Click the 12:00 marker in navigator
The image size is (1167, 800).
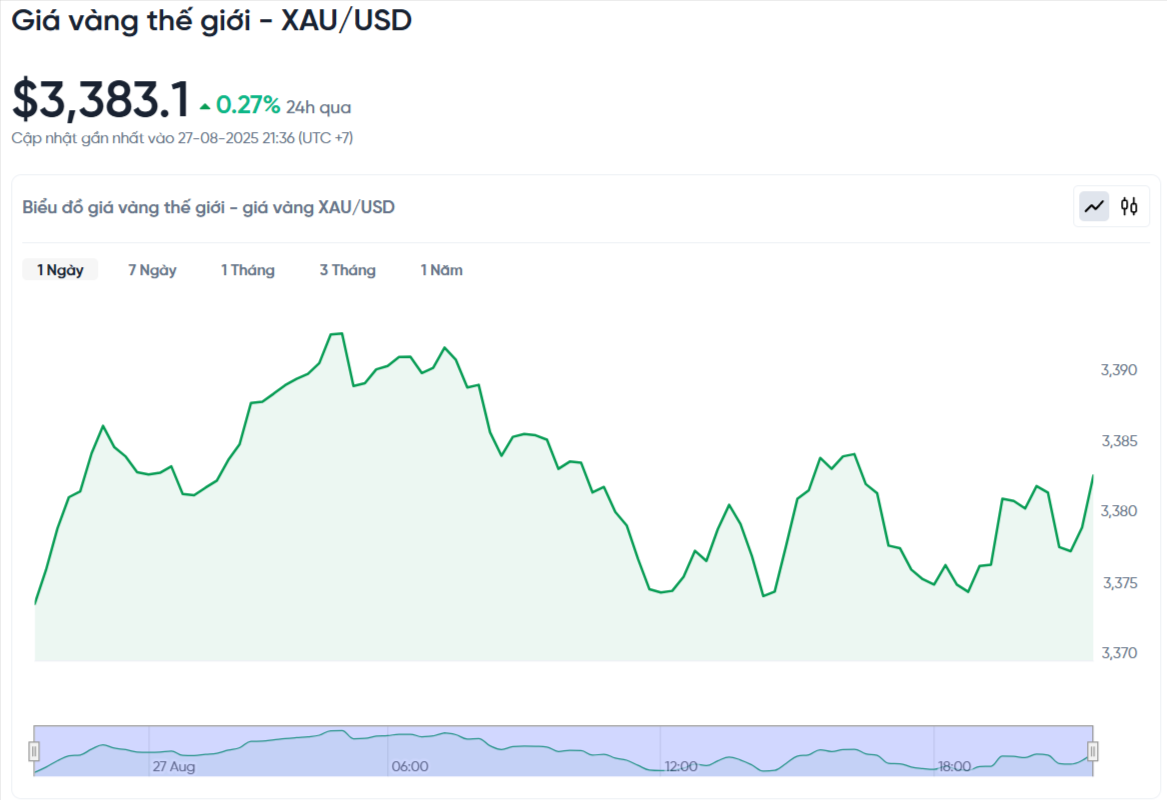pos(681,767)
